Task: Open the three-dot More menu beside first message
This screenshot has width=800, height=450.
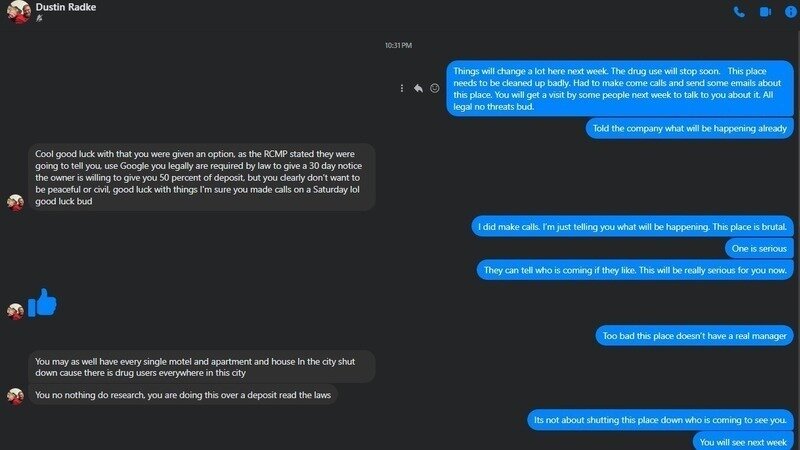Action: pos(402,88)
